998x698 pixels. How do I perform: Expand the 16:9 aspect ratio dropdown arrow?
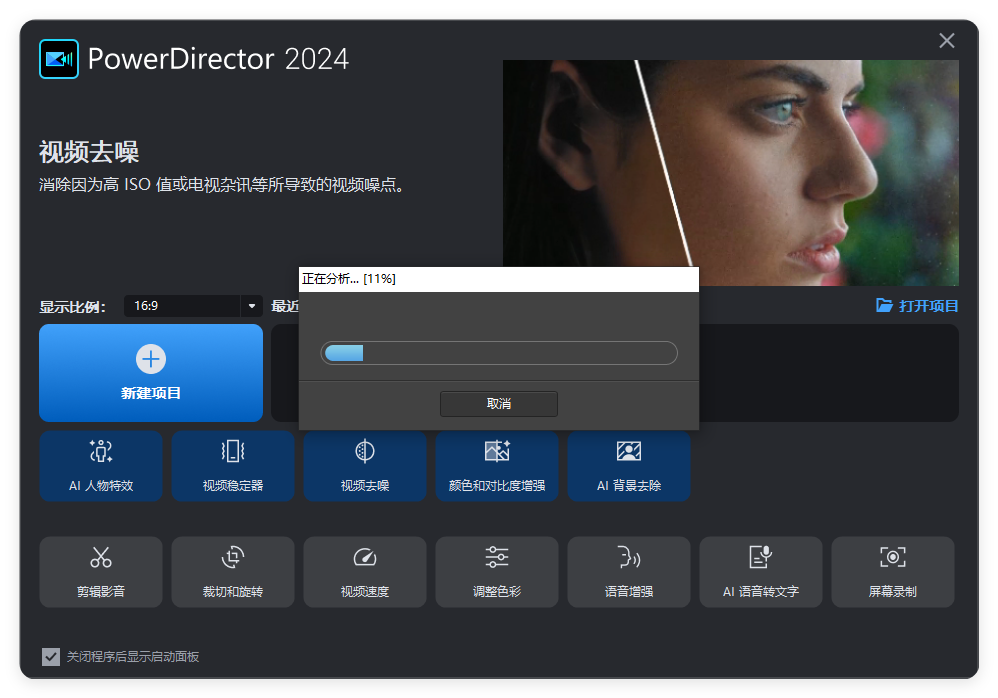coord(251,306)
